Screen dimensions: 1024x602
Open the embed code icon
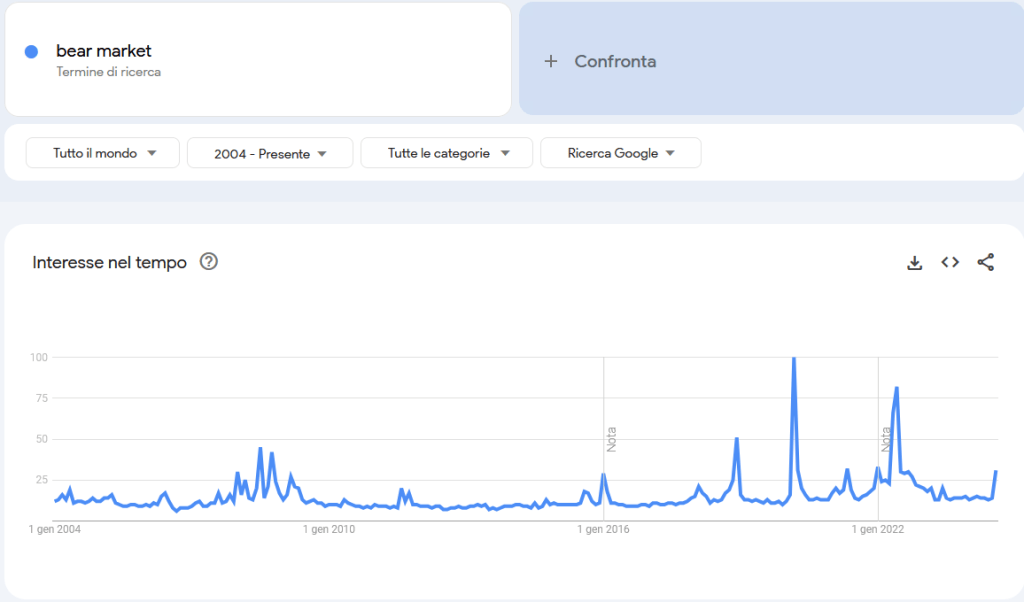tap(950, 262)
